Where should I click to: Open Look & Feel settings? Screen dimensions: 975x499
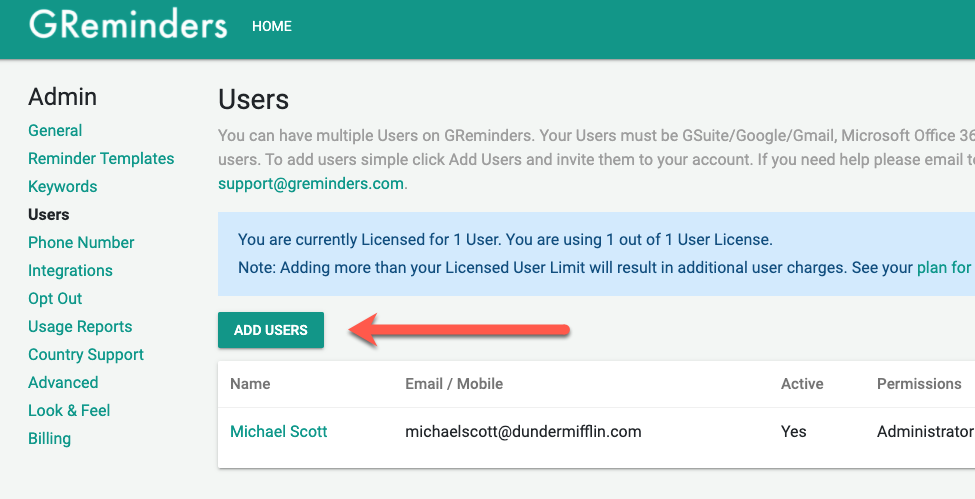[x=69, y=411]
